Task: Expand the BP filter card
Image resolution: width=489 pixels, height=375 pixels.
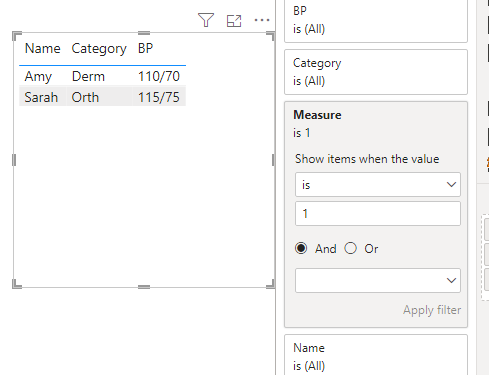Action: (x=376, y=21)
